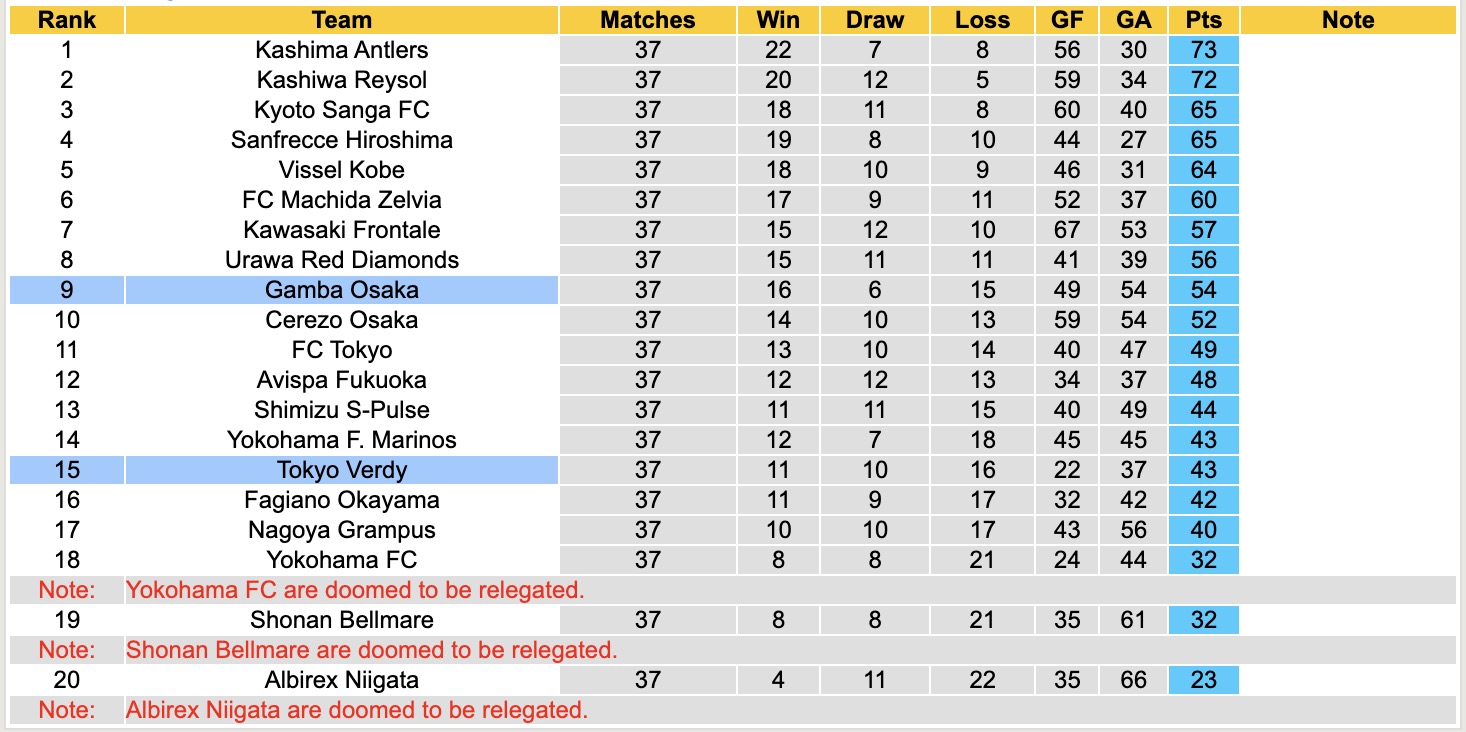1466x732 pixels.
Task: Sort by the Win column header
Action: [777, 20]
